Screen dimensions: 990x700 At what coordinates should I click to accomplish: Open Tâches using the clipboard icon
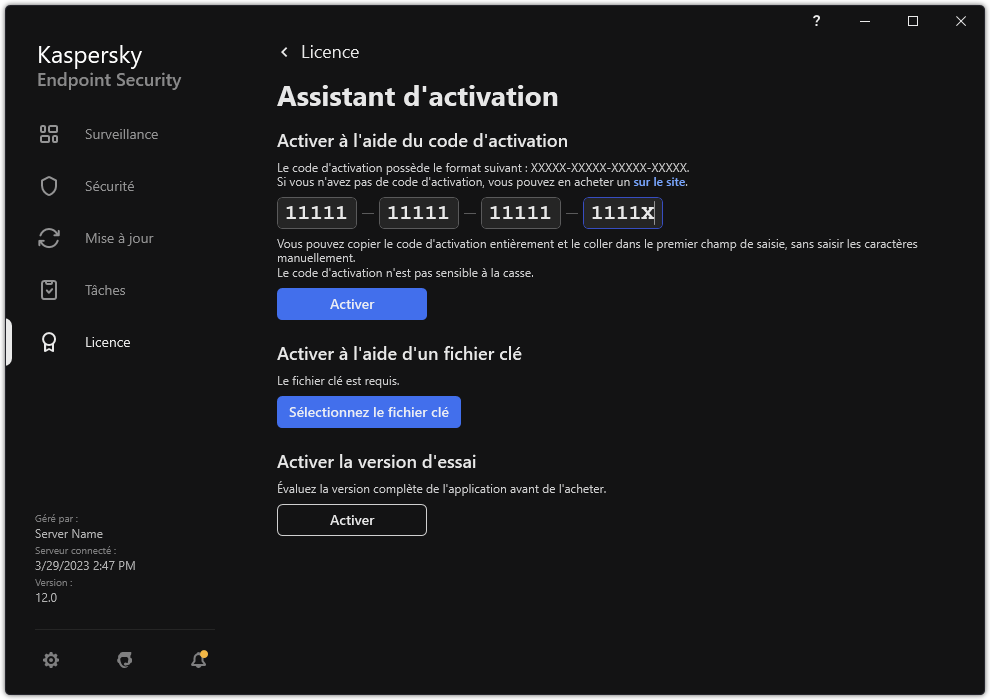[x=49, y=289]
